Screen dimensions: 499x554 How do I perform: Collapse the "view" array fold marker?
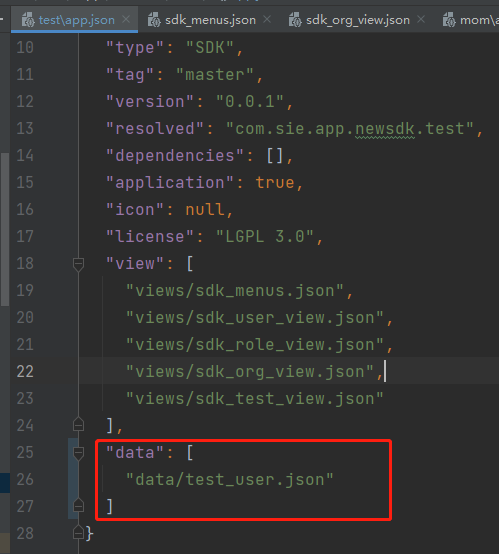[78, 264]
